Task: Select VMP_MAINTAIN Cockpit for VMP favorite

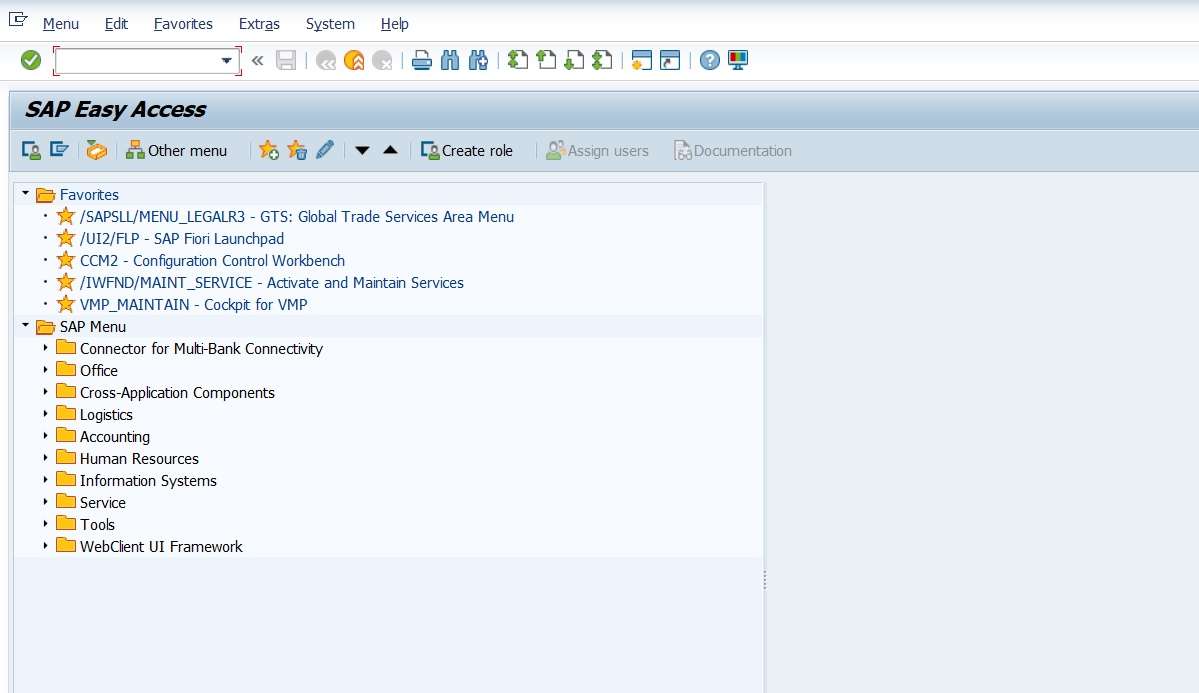Action: (x=193, y=304)
